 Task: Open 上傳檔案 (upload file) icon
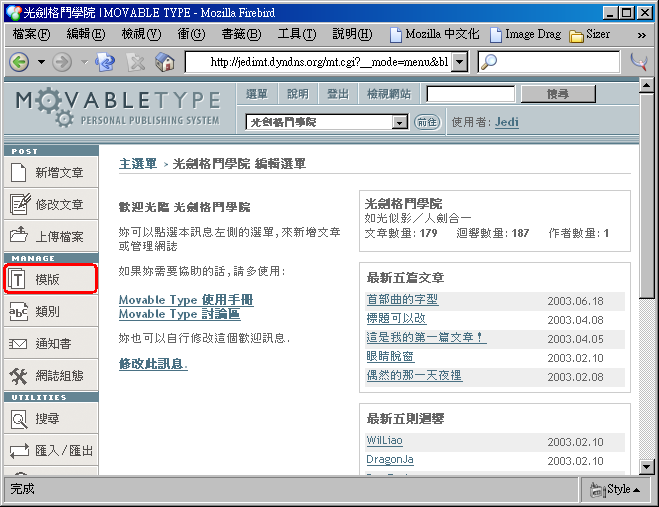(18, 235)
